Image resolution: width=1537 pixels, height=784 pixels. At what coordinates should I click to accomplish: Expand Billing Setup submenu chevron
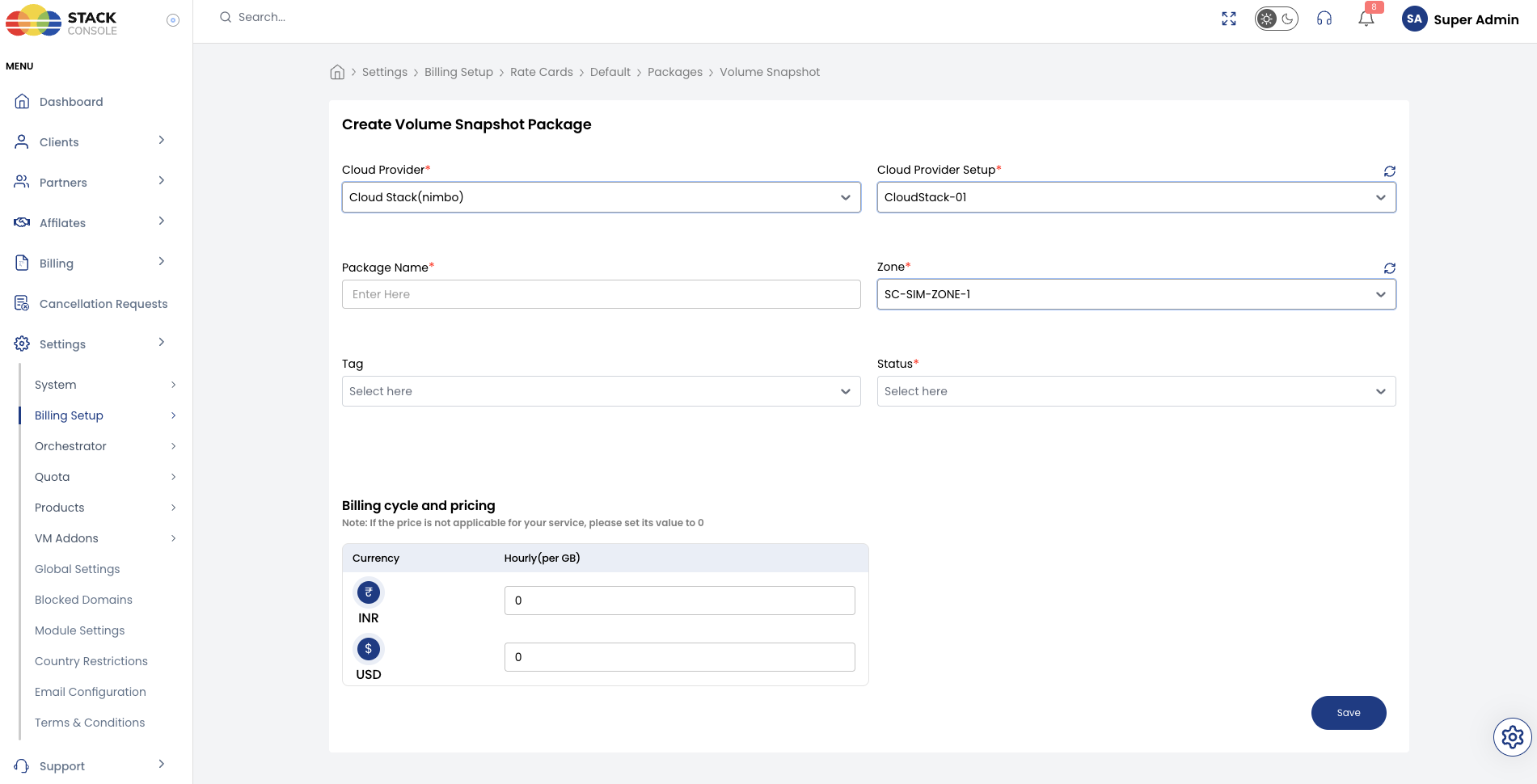pyautogui.click(x=173, y=415)
